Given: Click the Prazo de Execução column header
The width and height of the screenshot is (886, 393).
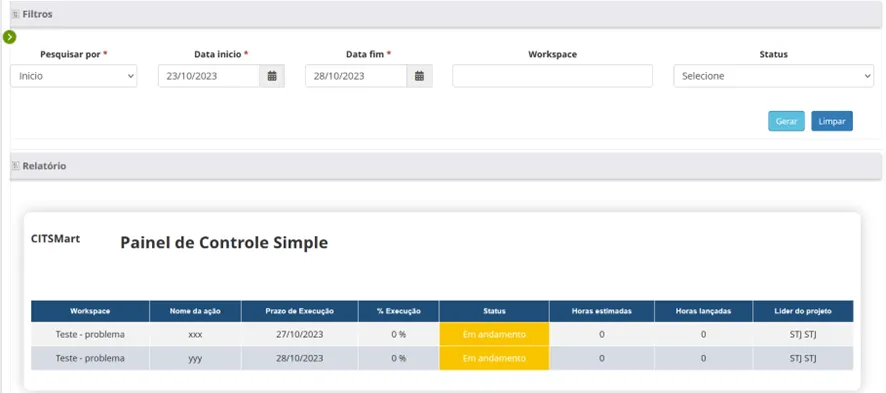Looking at the screenshot, I should click(299, 311).
